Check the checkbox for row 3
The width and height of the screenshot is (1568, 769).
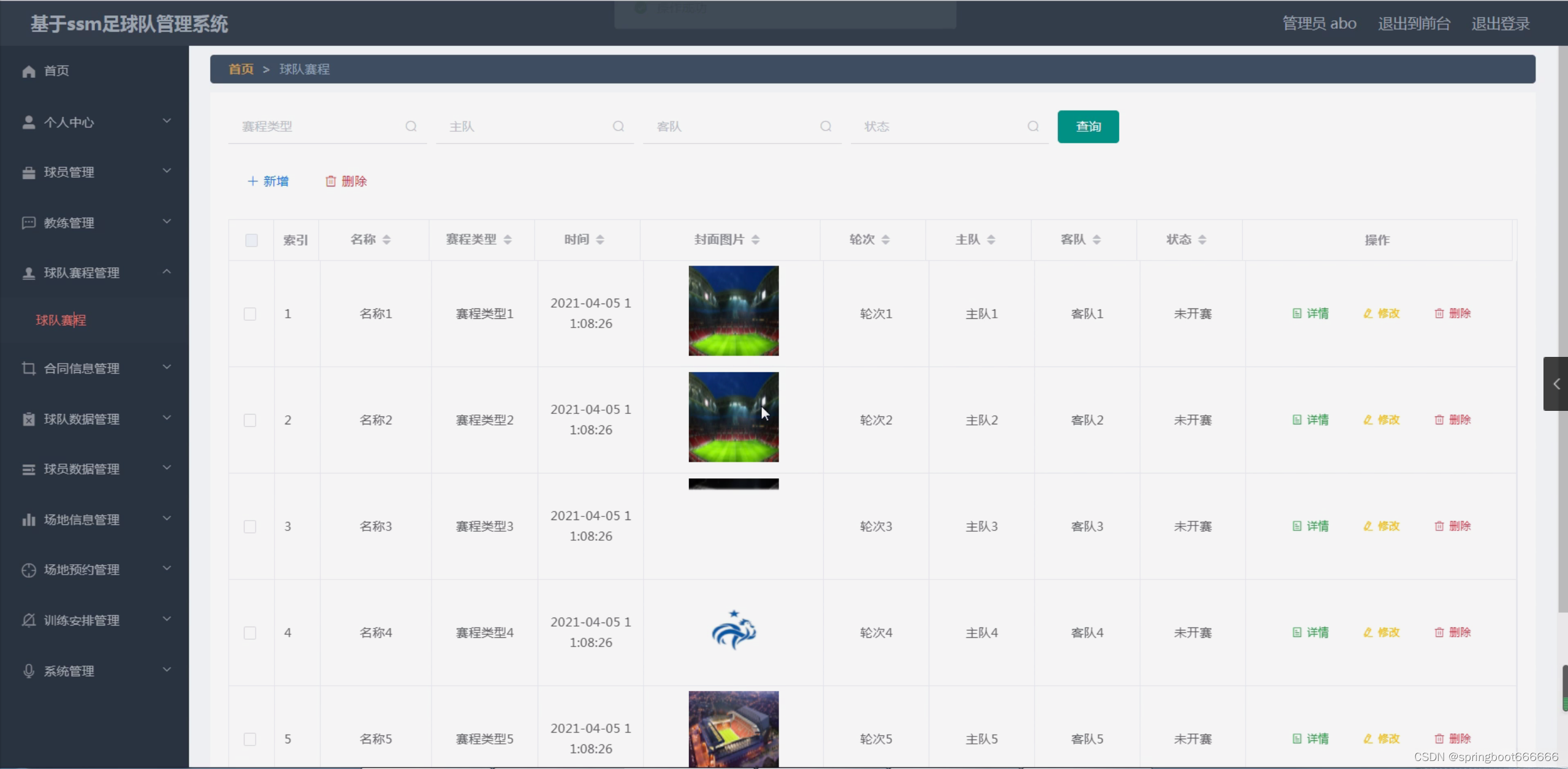(x=250, y=527)
